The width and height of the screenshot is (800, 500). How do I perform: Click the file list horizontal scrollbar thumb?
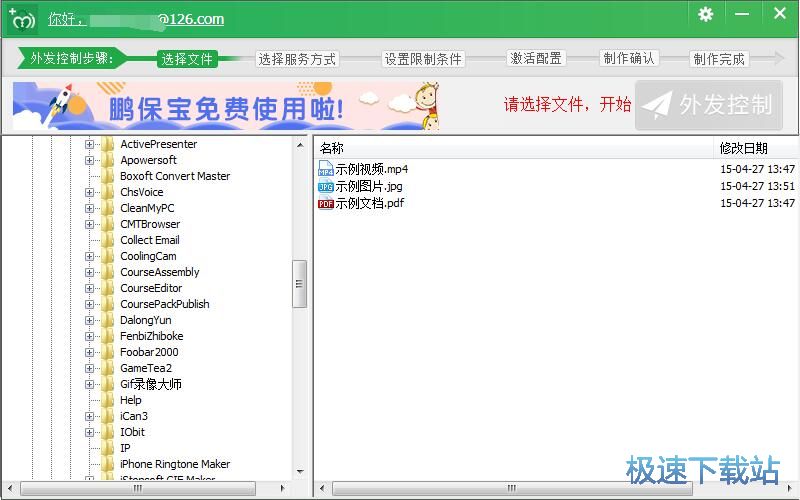point(512,488)
